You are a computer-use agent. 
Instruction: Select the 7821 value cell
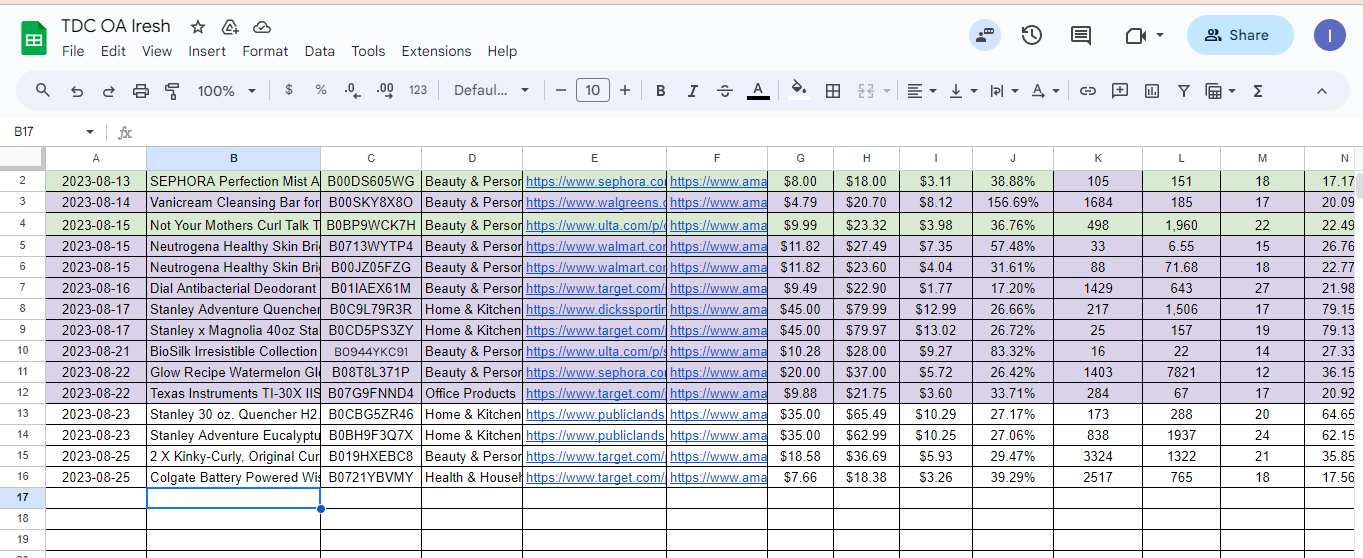(x=1181, y=372)
